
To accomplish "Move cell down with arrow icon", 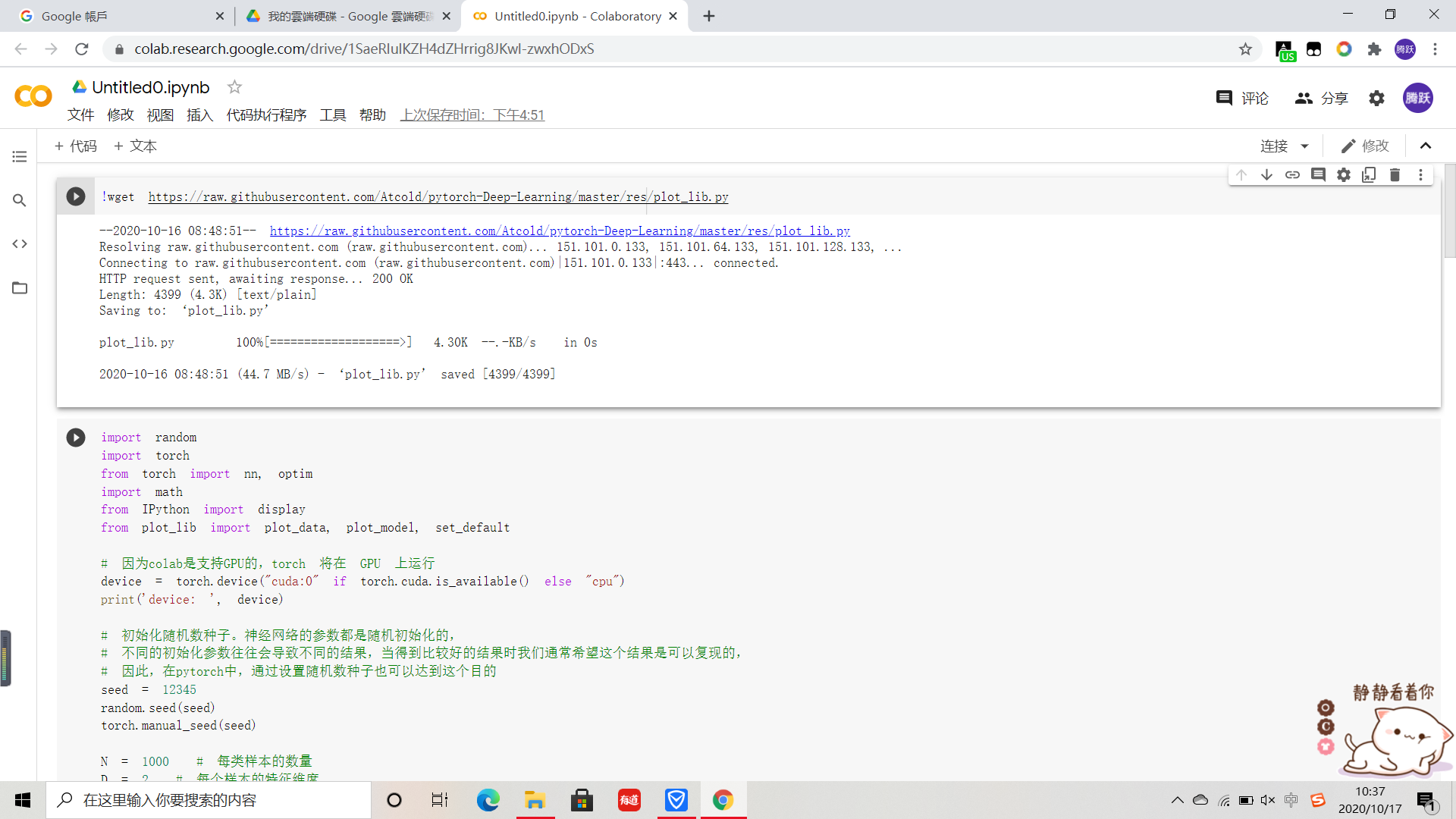I will (x=1266, y=175).
